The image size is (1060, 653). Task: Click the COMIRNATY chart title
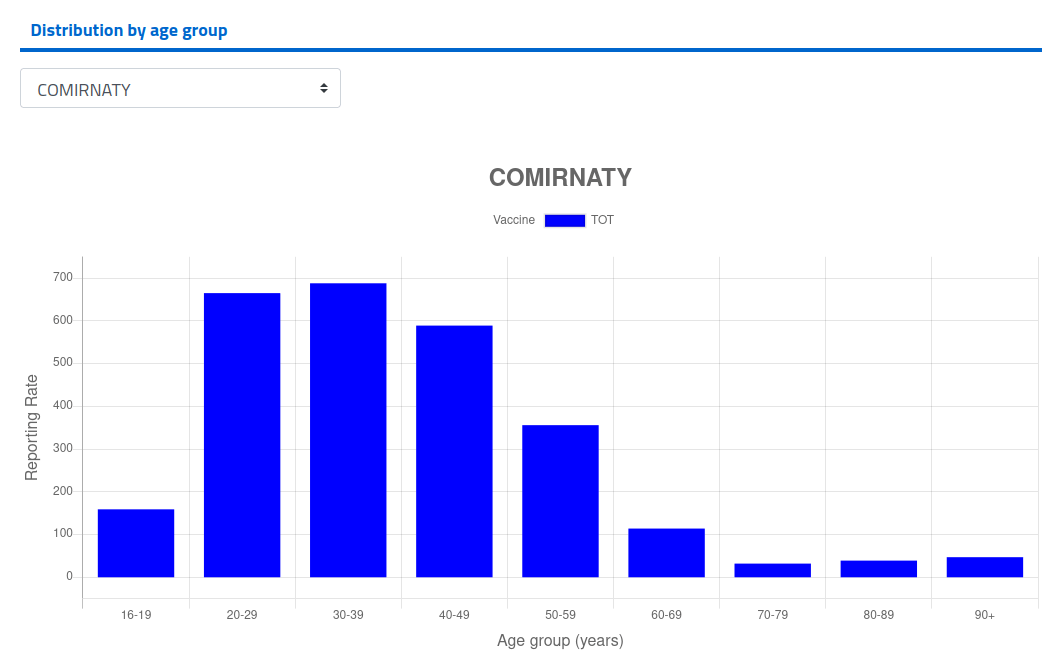[x=560, y=178]
